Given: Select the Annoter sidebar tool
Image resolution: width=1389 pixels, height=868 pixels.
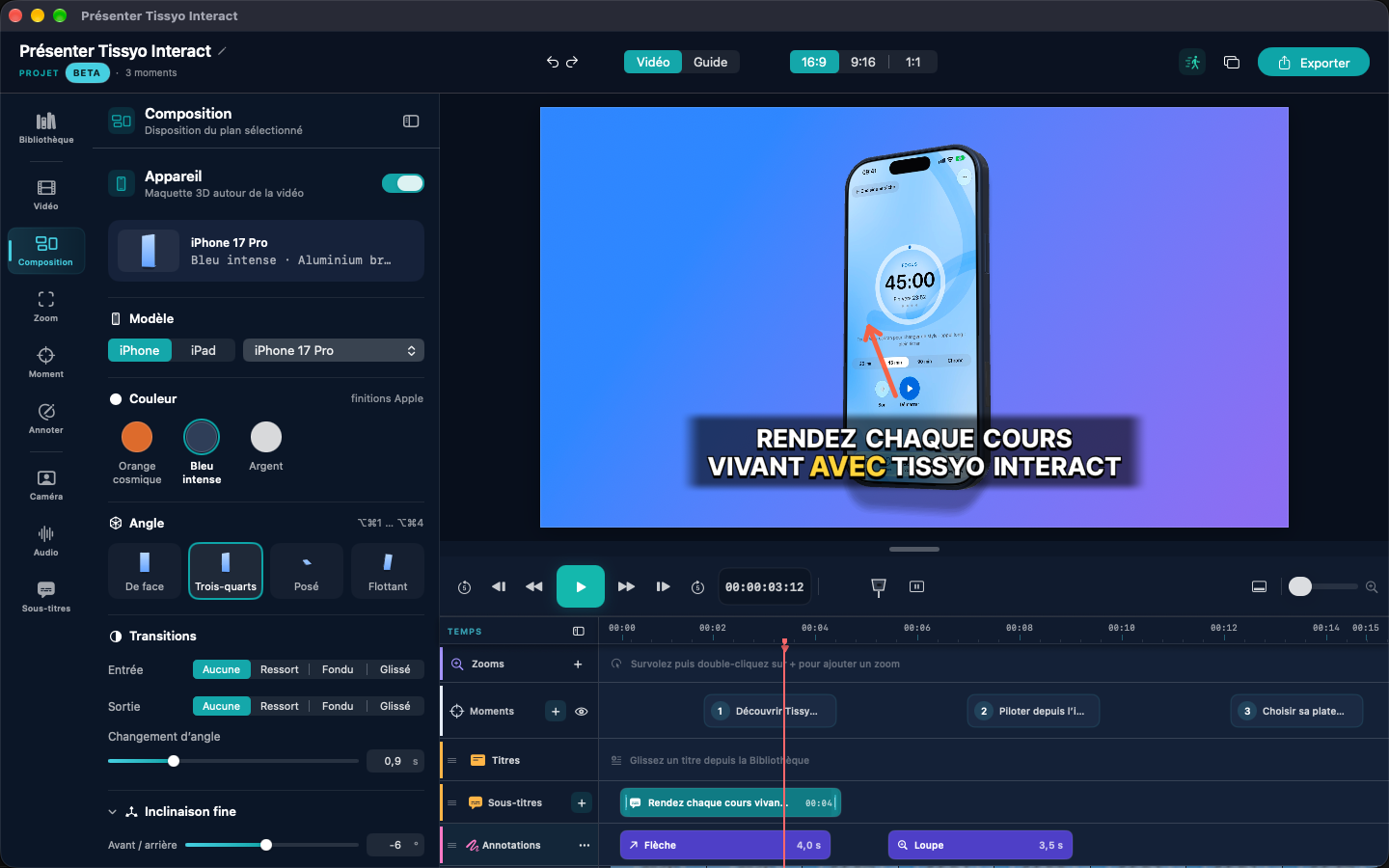Looking at the screenshot, I should tap(46, 418).
